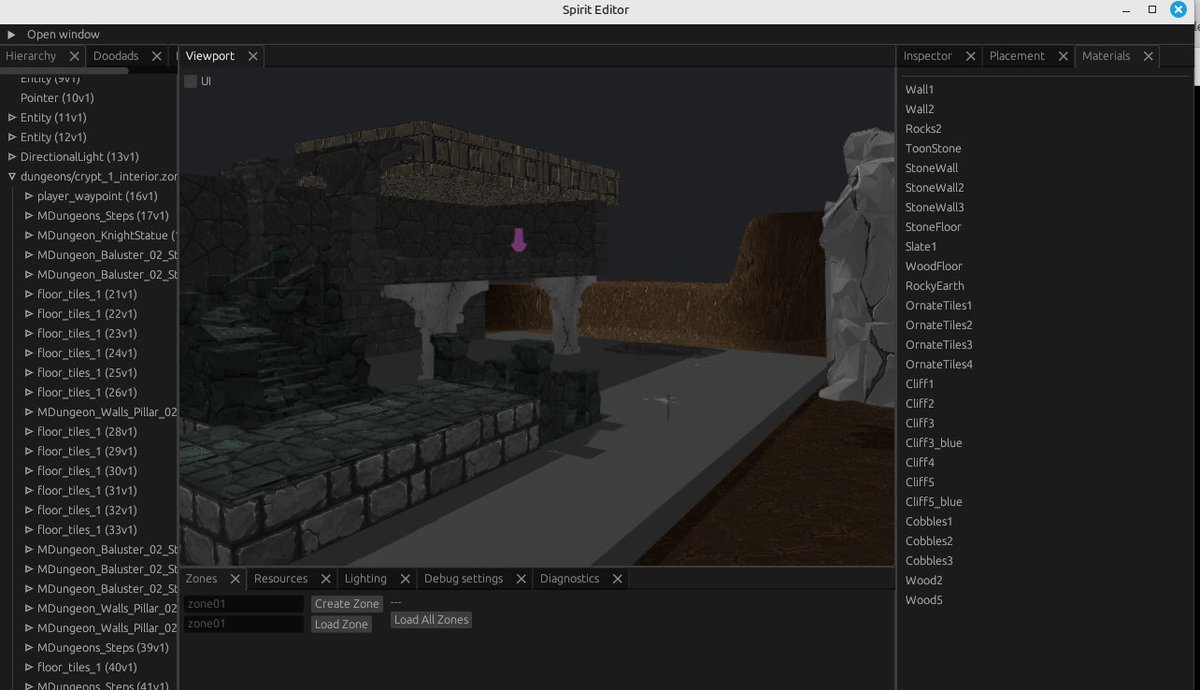The height and width of the screenshot is (690, 1200).
Task: Switch to the Inspector tab
Action: pyautogui.click(x=927, y=56)
